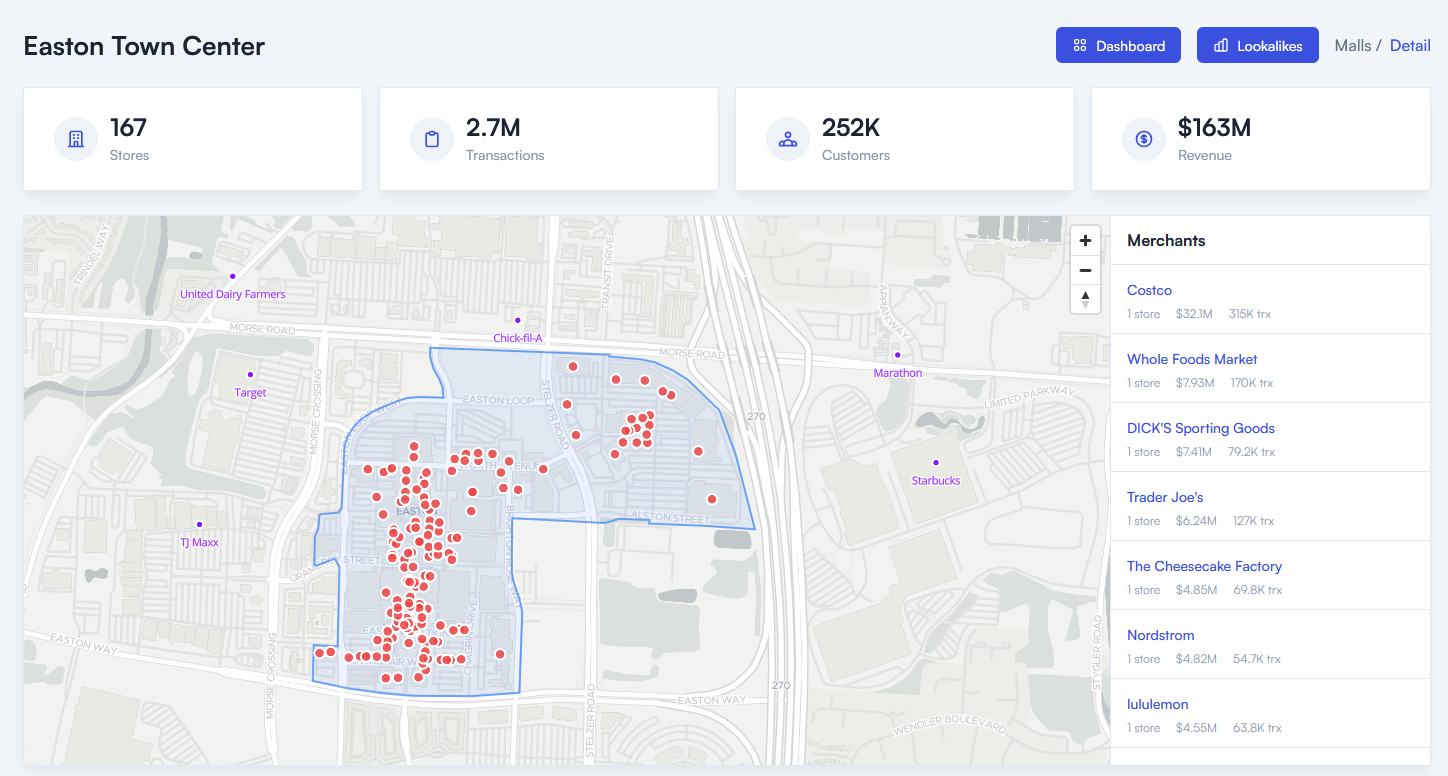Go to Malls breadcrumb
The image size is (1448, 776).
(x=1353, y=46)
